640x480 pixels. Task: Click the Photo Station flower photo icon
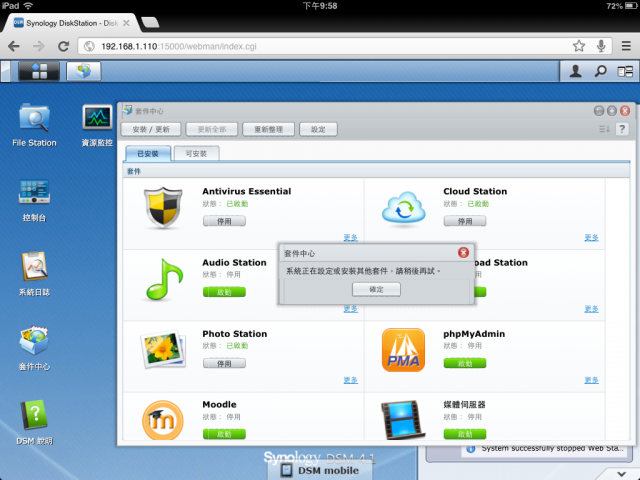tap(163, 350)
